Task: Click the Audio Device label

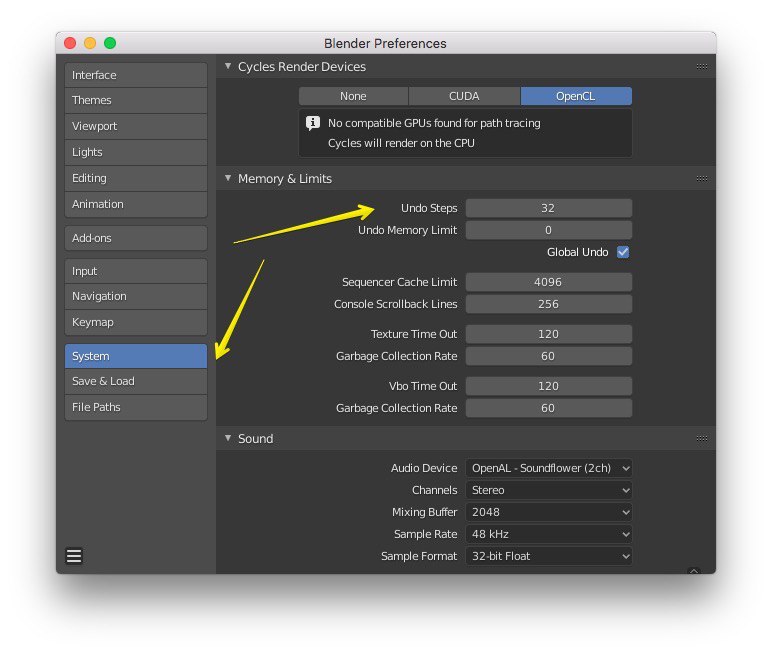Action: point(424,468)
